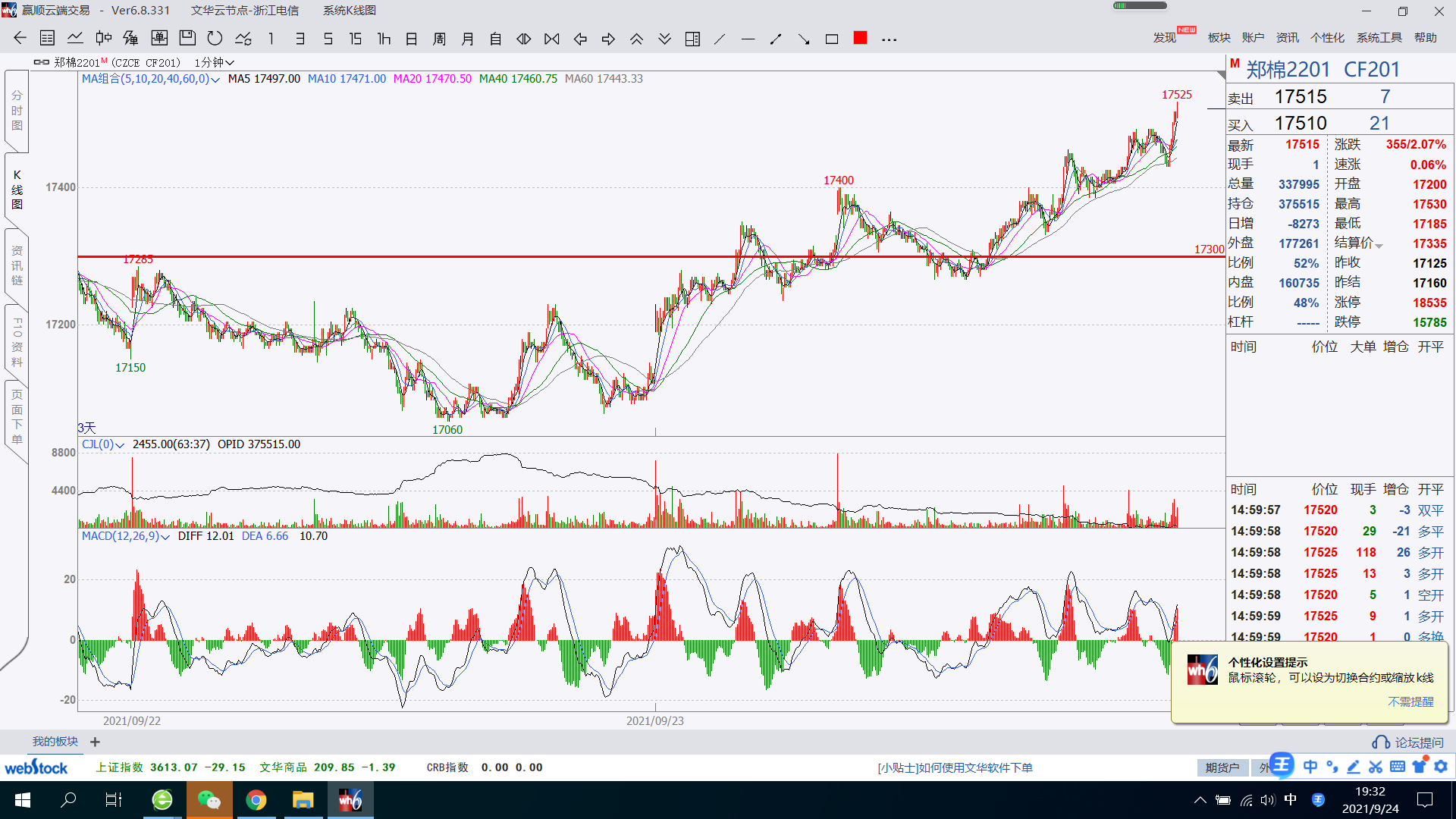Click the 论坛提问 link
Image resolution: width=1456 pixels, height=819 pixels.
pos(1418,742)
